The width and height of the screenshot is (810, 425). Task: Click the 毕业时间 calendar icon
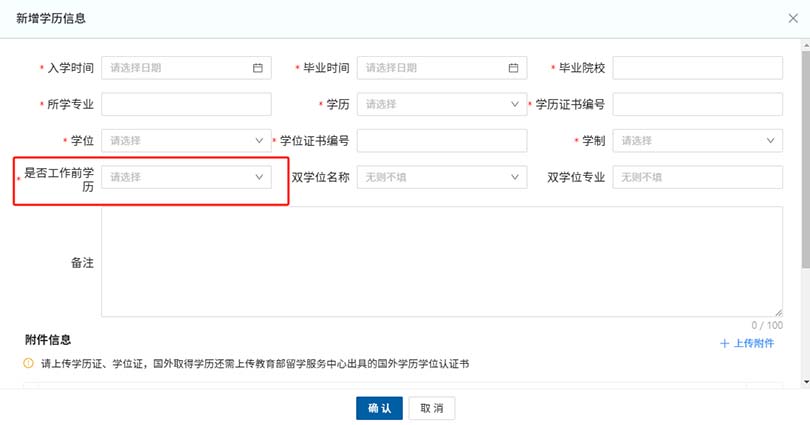tap(513, 68)
